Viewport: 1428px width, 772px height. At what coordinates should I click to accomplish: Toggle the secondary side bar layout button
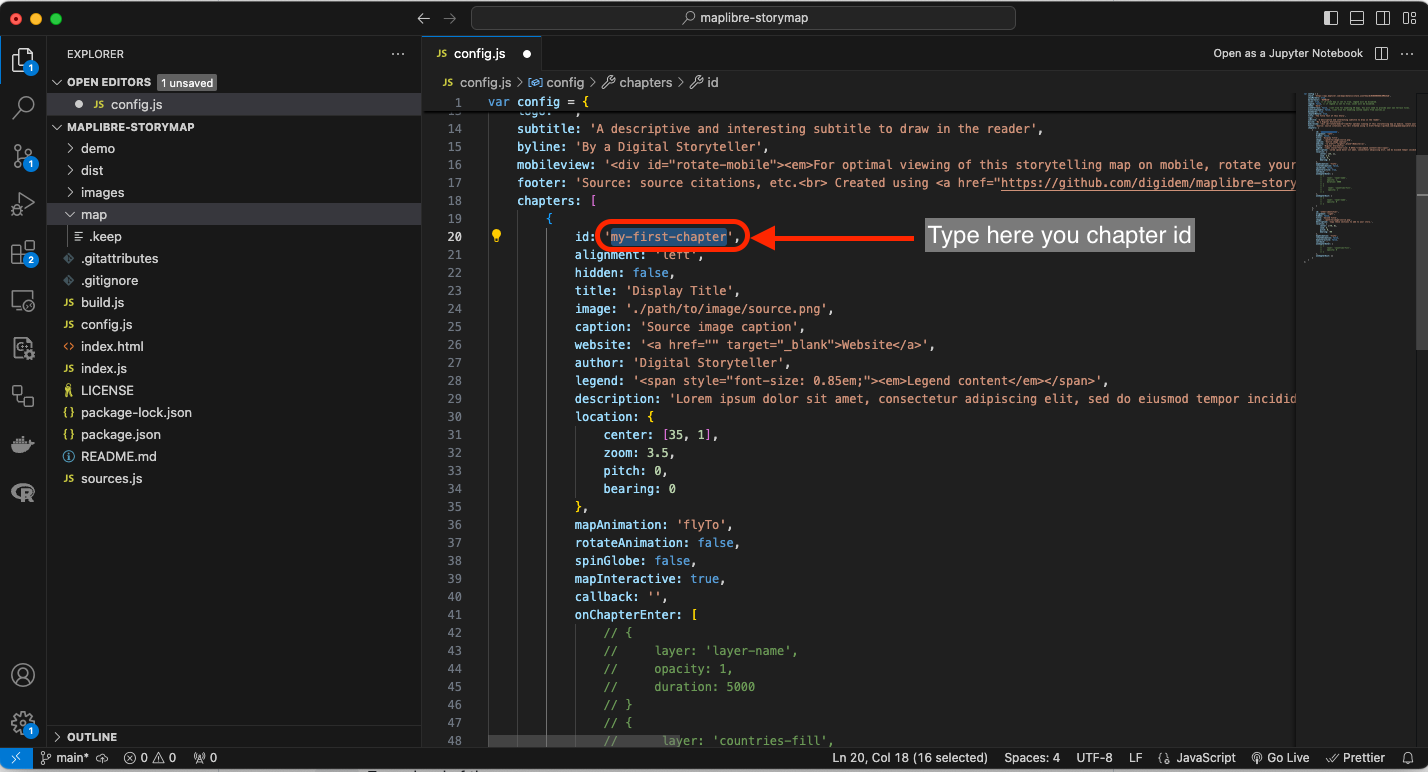(1383, 18)
